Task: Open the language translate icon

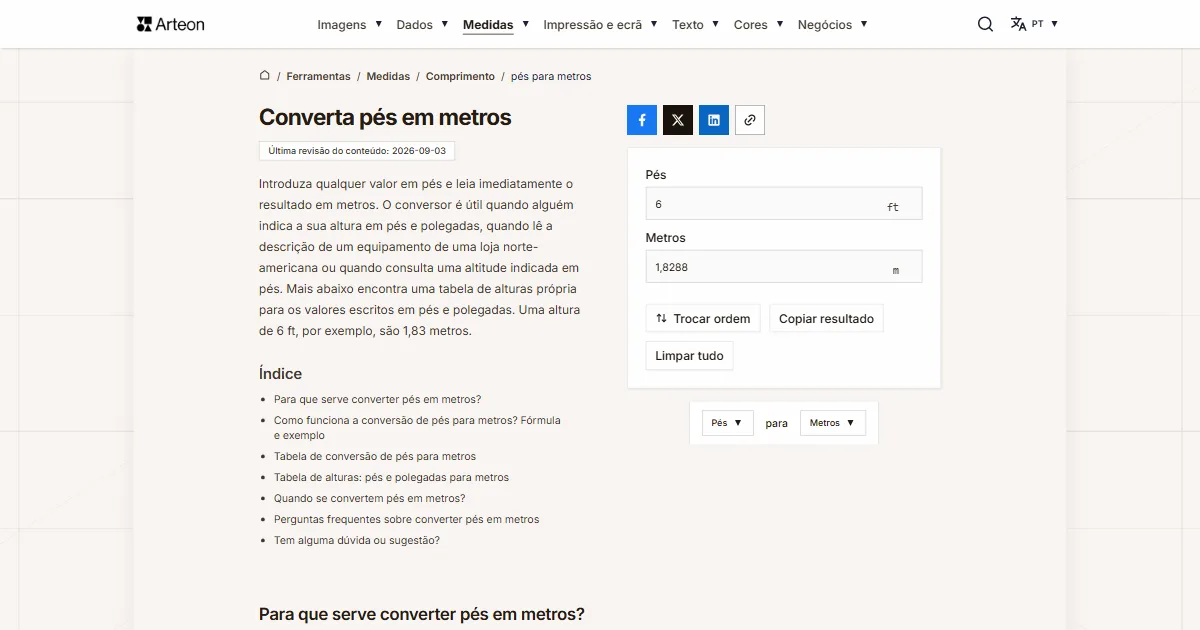Action: point(1018,24)
